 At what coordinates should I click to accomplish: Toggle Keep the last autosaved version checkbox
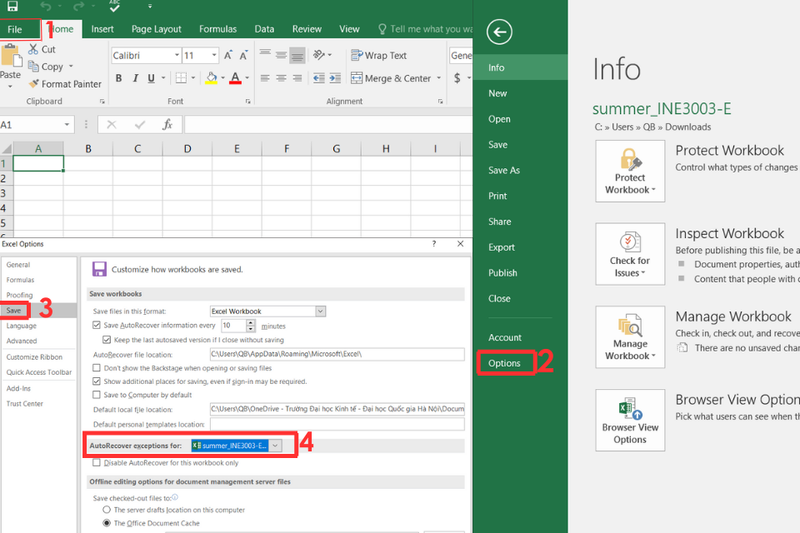(x=107, y=340)
